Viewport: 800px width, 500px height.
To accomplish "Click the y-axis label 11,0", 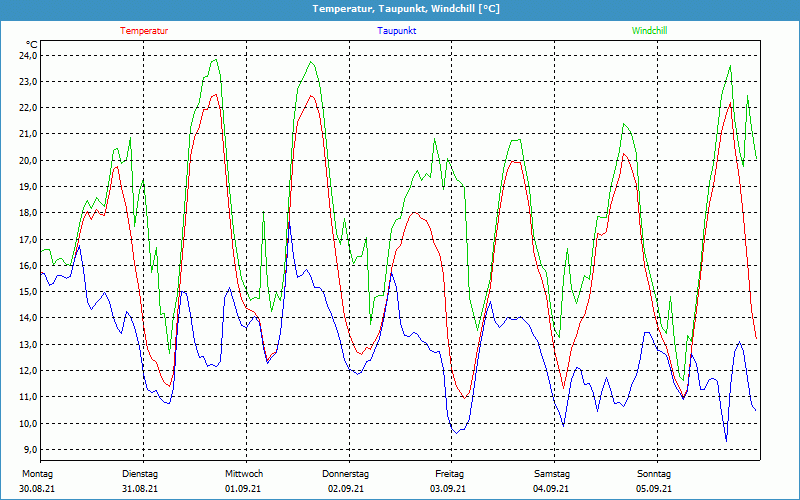I will (28, 397).
